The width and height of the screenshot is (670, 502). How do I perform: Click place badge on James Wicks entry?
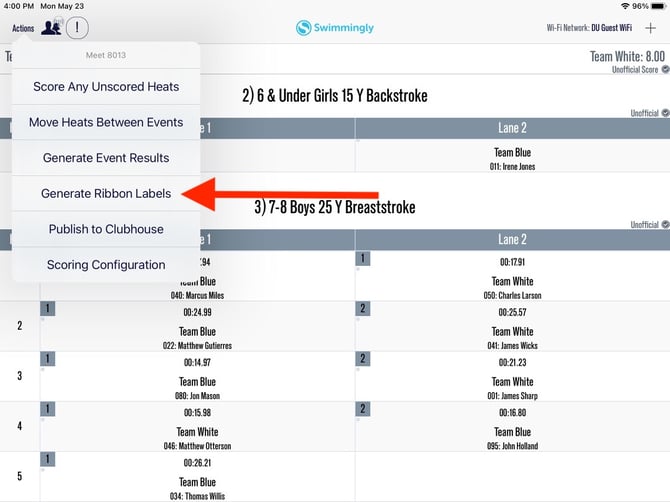pos(364,309)
